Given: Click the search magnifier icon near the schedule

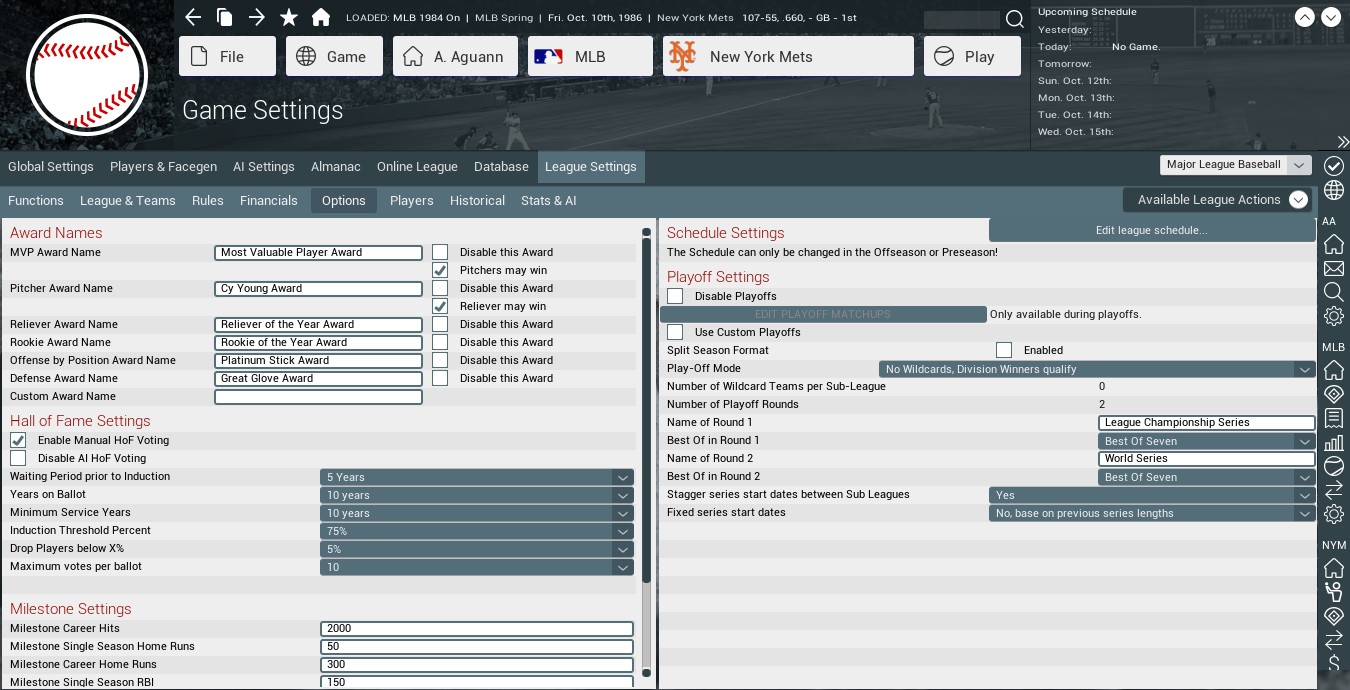Looking at the screenshot, I should click(x=1014, y=19).
